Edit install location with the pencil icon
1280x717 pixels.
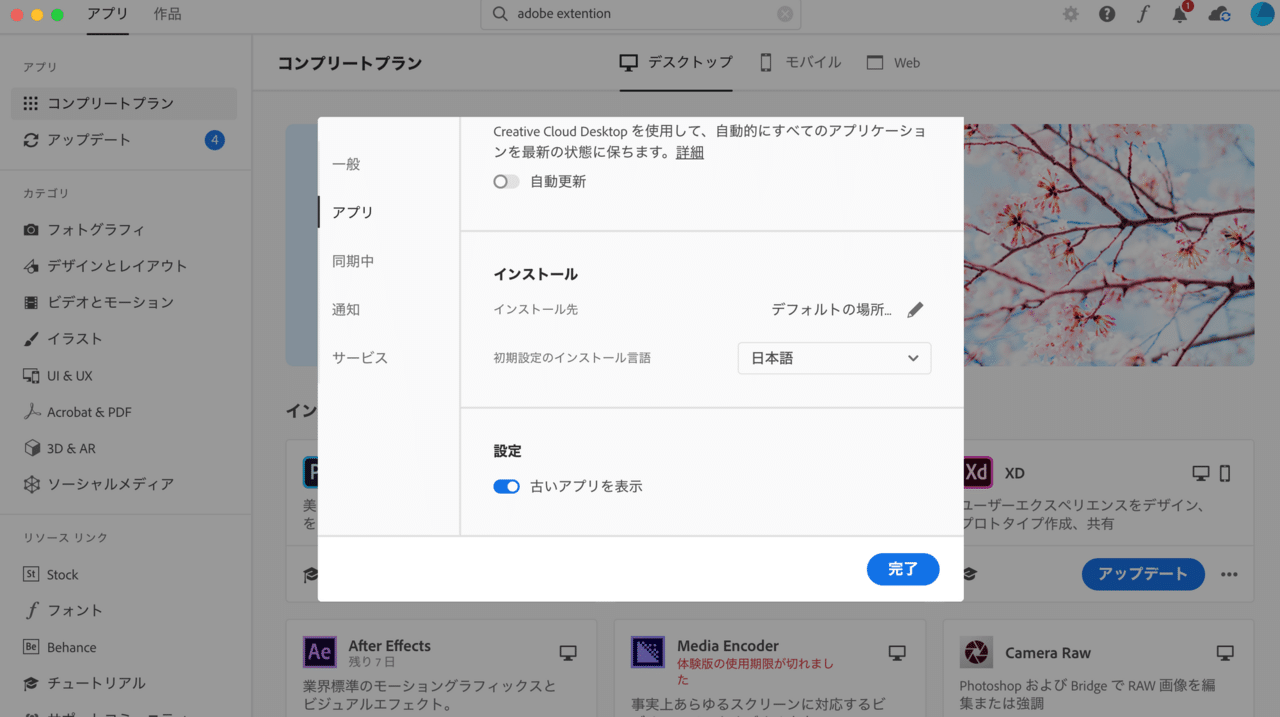(915, 310)
